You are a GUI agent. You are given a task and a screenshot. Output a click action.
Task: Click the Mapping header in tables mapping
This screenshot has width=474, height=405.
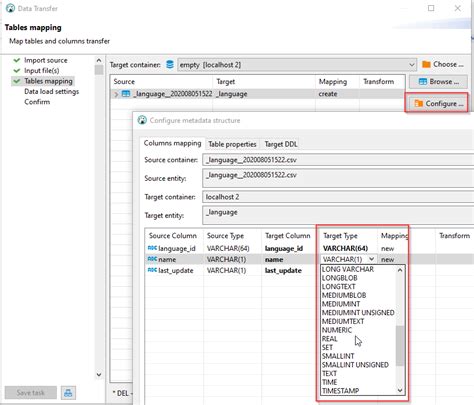(x=333, y=82)
